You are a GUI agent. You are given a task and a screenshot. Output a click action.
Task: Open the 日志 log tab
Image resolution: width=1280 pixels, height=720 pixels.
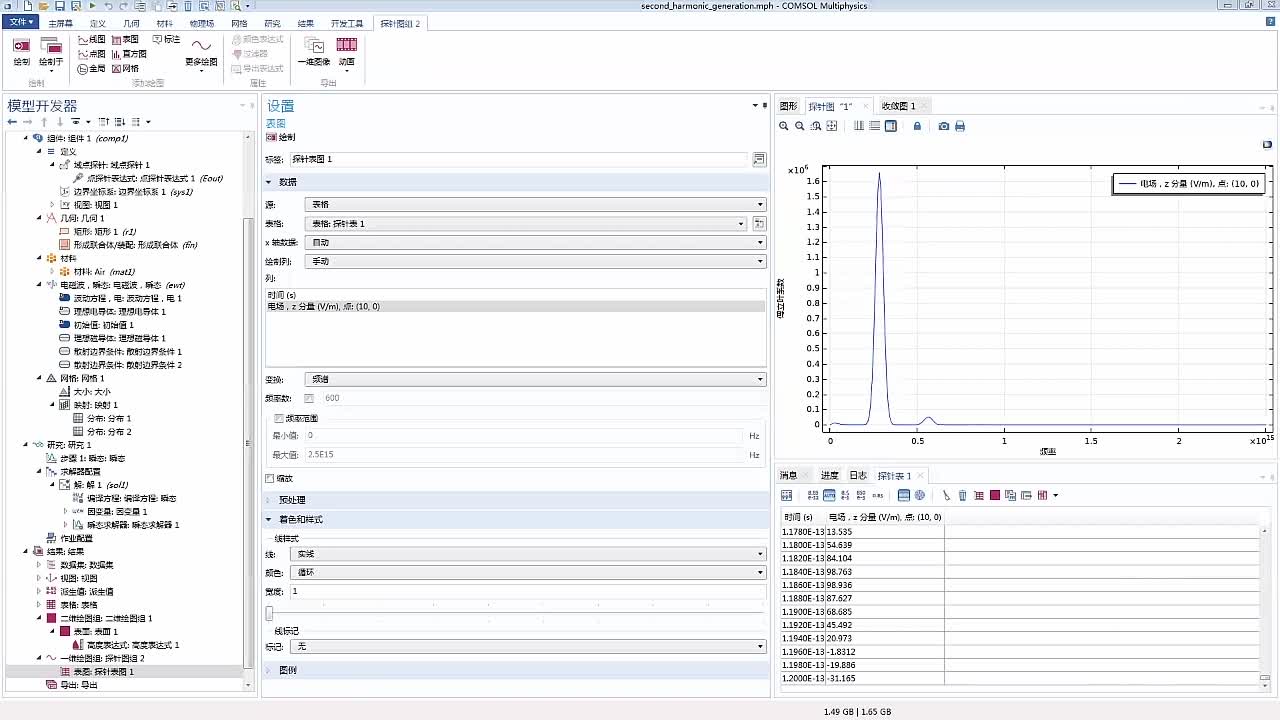coord(858,475)
